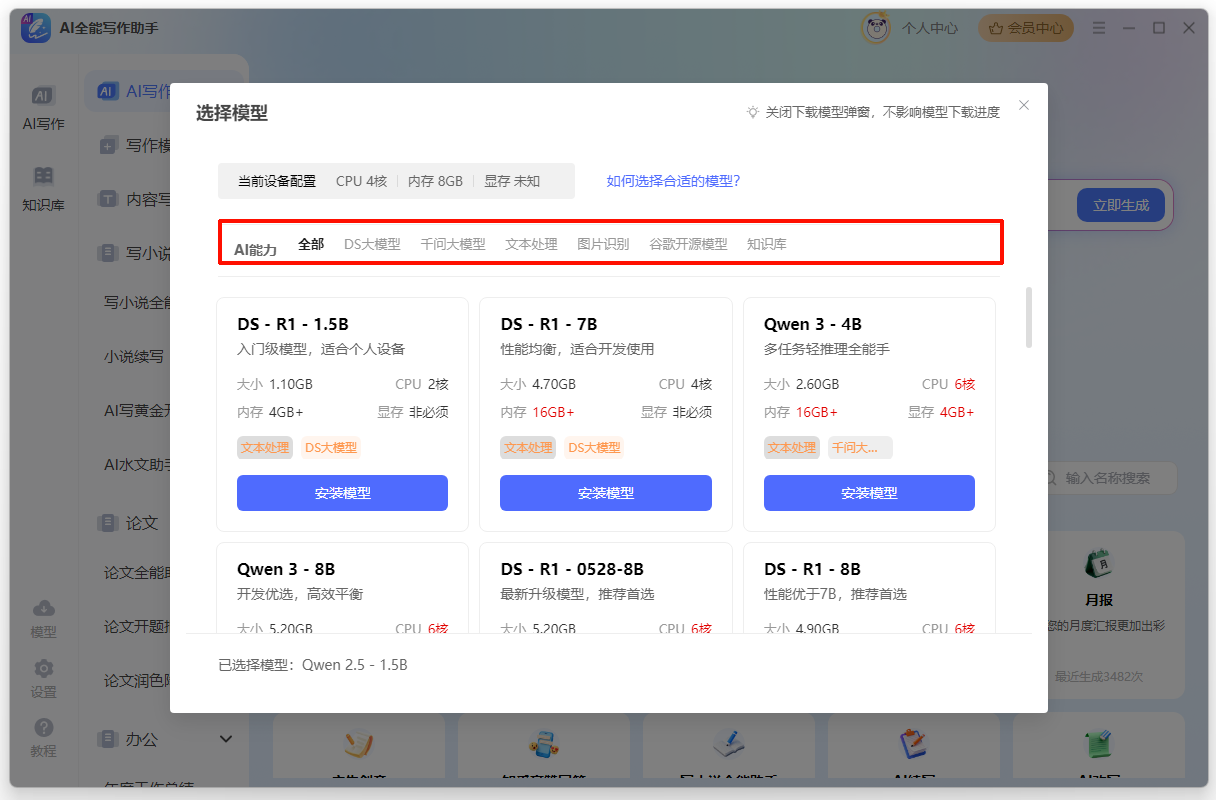
Task: Click the AI写作 sidebar icon
Action: pyautogui.click(x=42, y=96)
